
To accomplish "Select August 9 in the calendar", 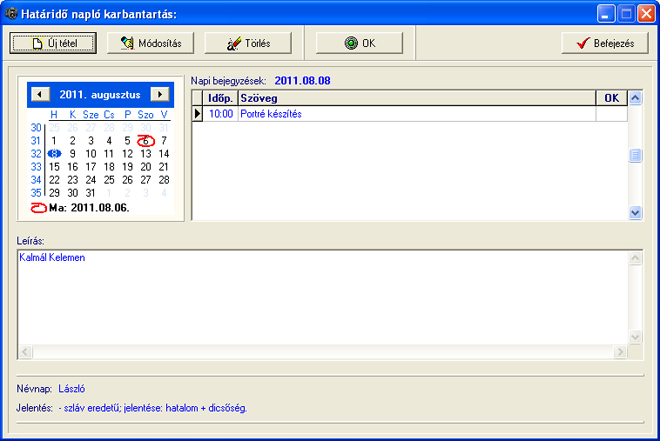I will click(x=72, y=154).
